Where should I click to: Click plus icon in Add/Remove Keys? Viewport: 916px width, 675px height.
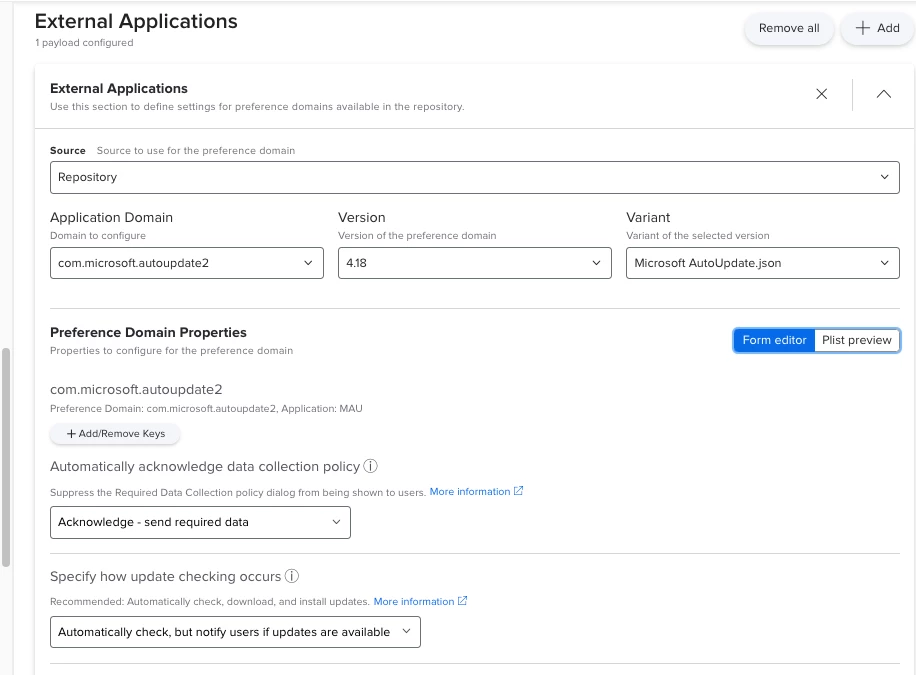[x=71, y=434]
